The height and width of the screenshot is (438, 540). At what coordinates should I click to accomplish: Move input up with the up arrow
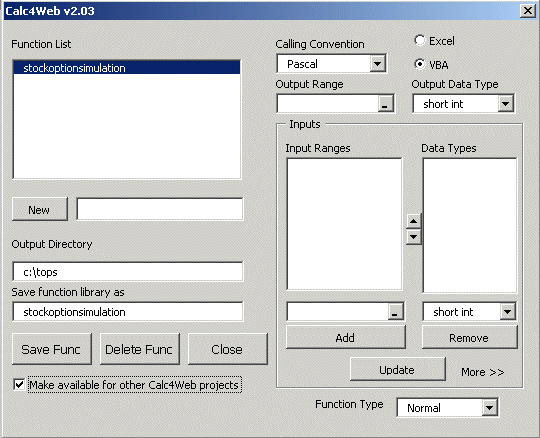click(x=414, y=221)
